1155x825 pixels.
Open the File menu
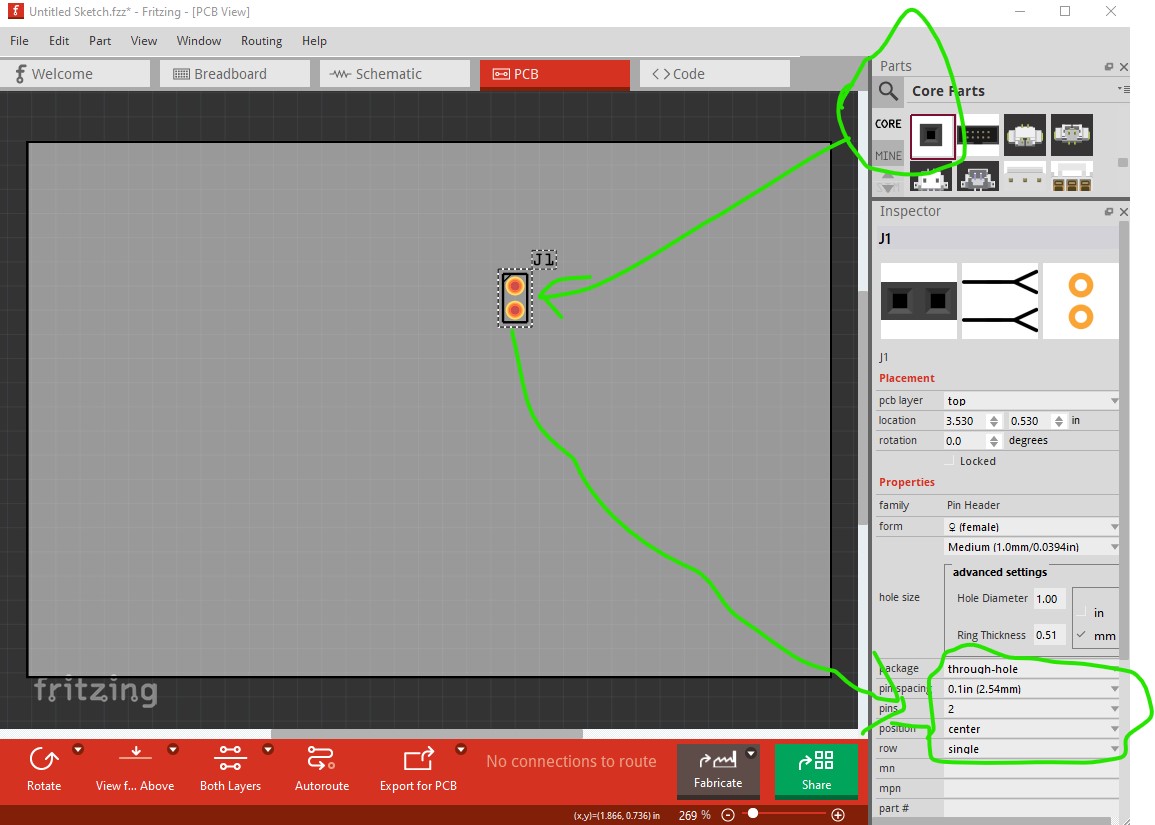[x=19, y=41]
